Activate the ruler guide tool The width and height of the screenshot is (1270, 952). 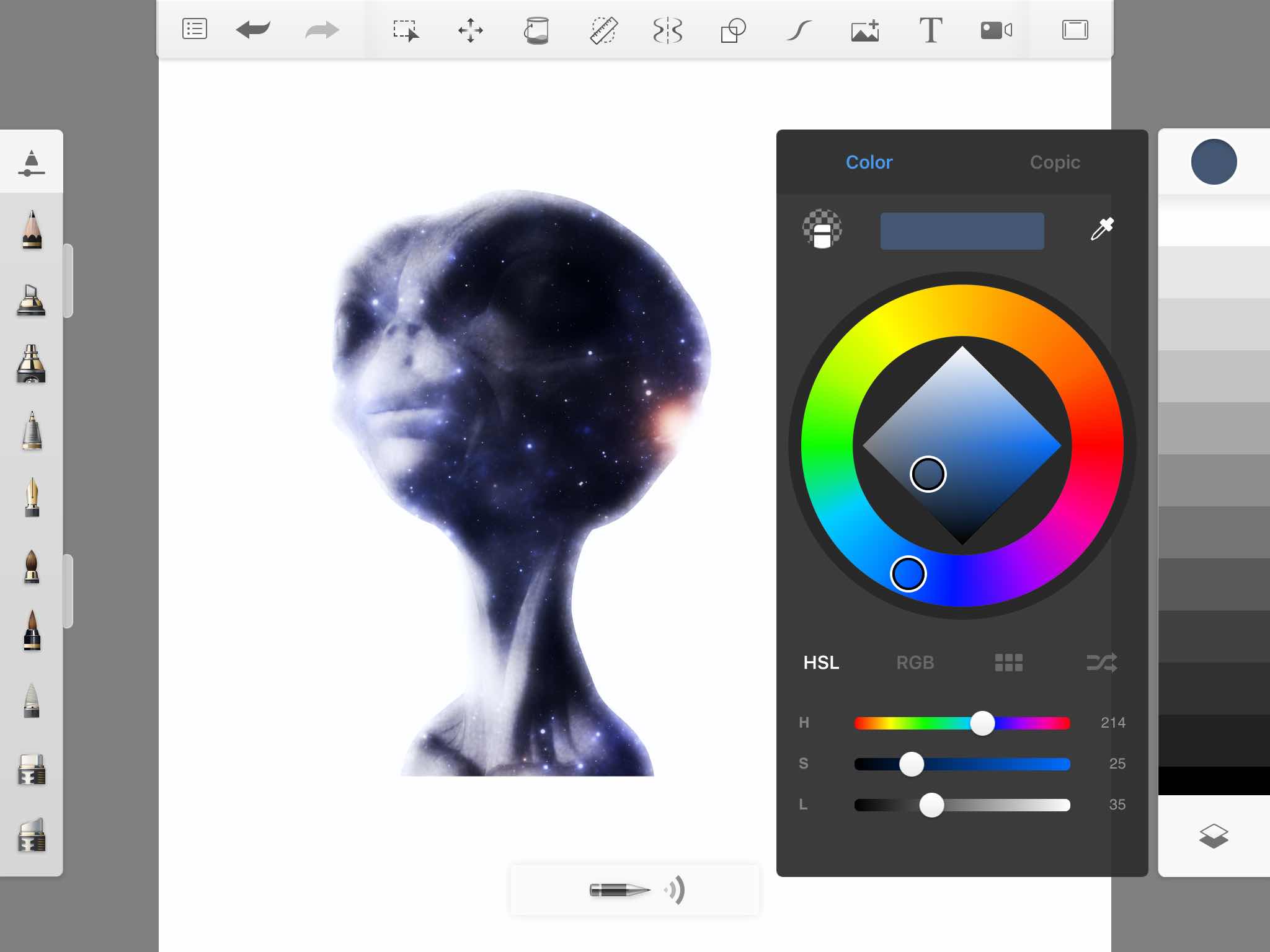pos(603,30)
